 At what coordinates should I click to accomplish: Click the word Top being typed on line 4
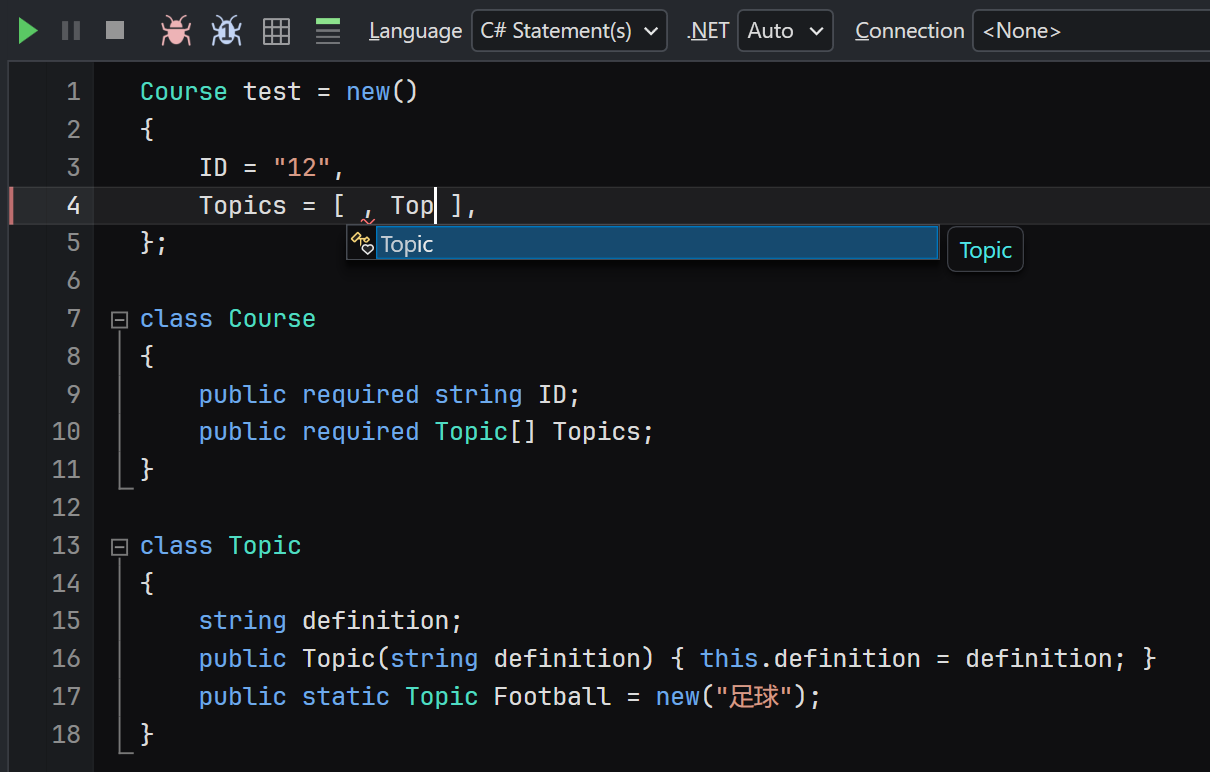(x=412, y=205)
